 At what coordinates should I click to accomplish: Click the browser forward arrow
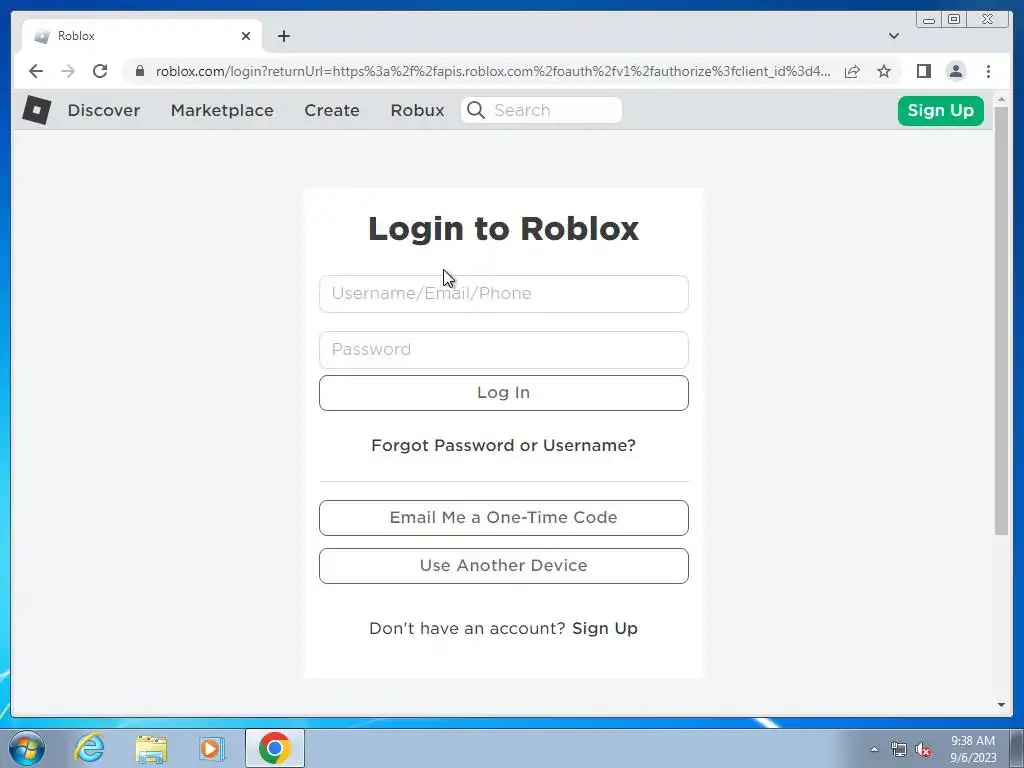[68, 71]
